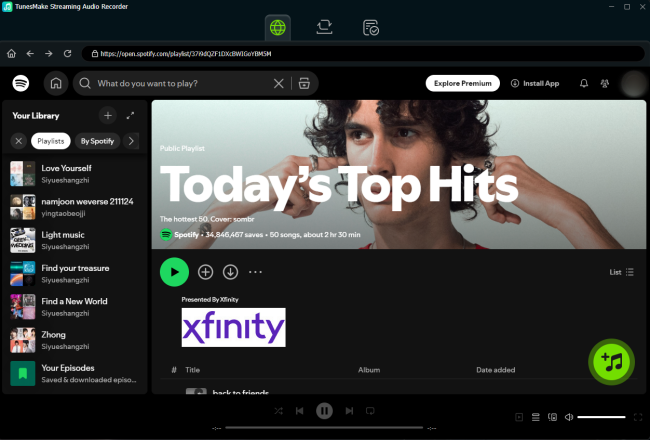Adjust the volume slider

(601, 417)
